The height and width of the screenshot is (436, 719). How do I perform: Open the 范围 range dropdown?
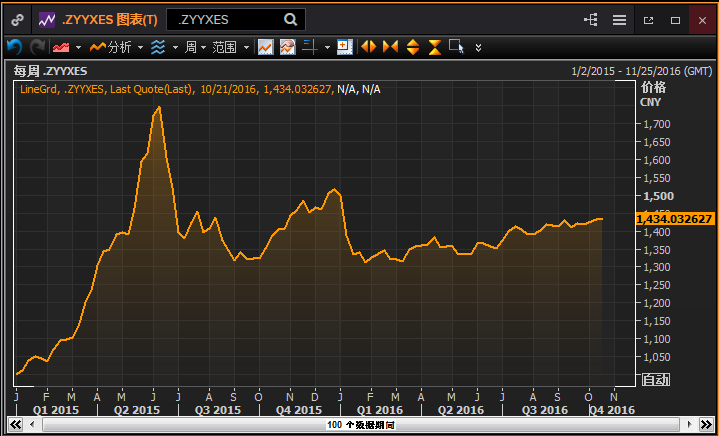(231, 47)
